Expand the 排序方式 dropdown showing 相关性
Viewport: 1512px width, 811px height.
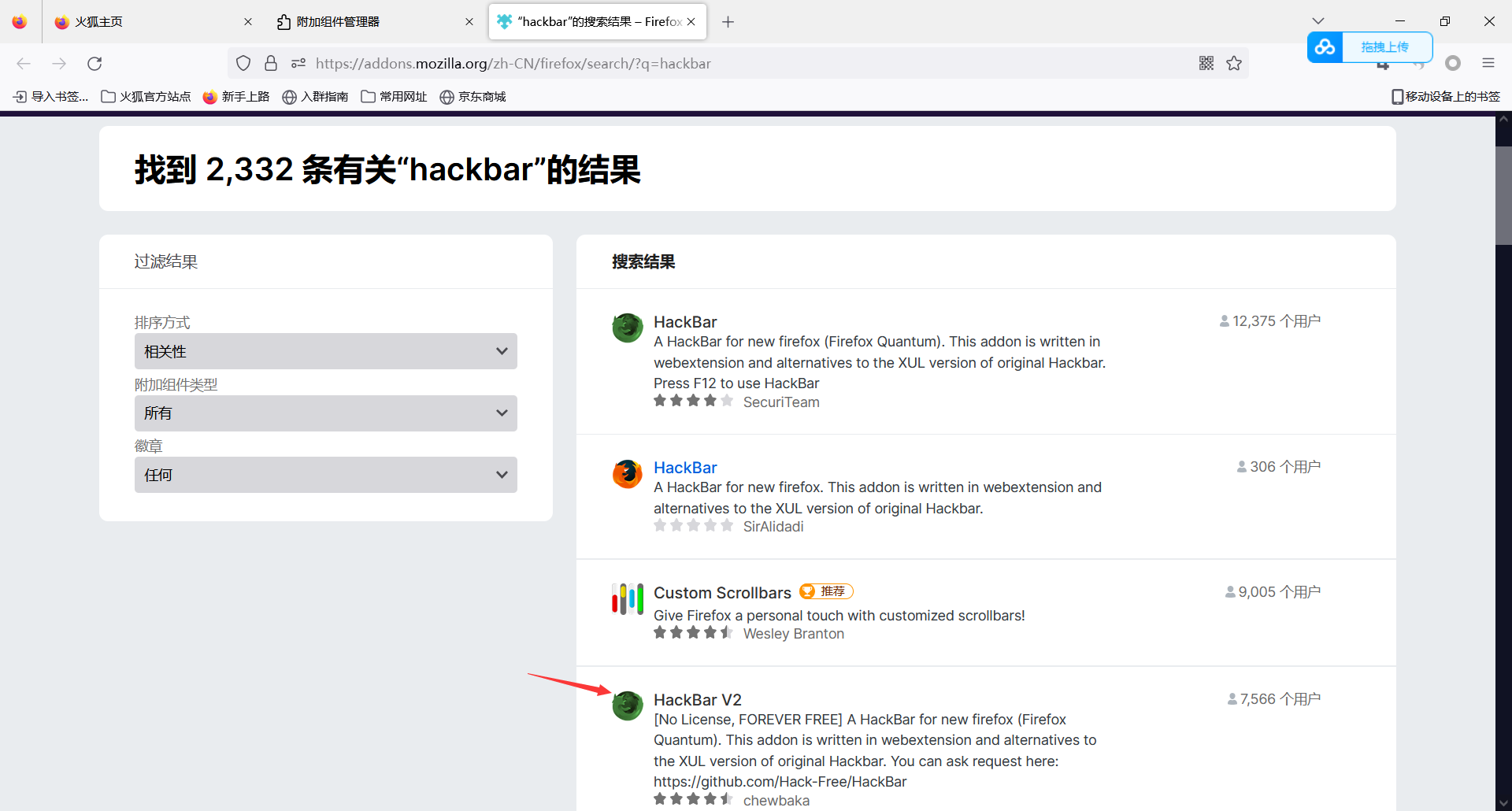(x=326, y=351)
